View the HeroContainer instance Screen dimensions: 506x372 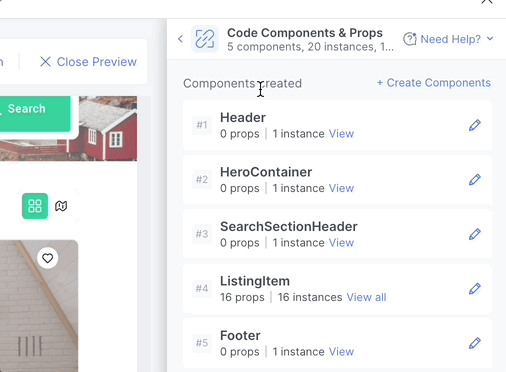(341, 188)
